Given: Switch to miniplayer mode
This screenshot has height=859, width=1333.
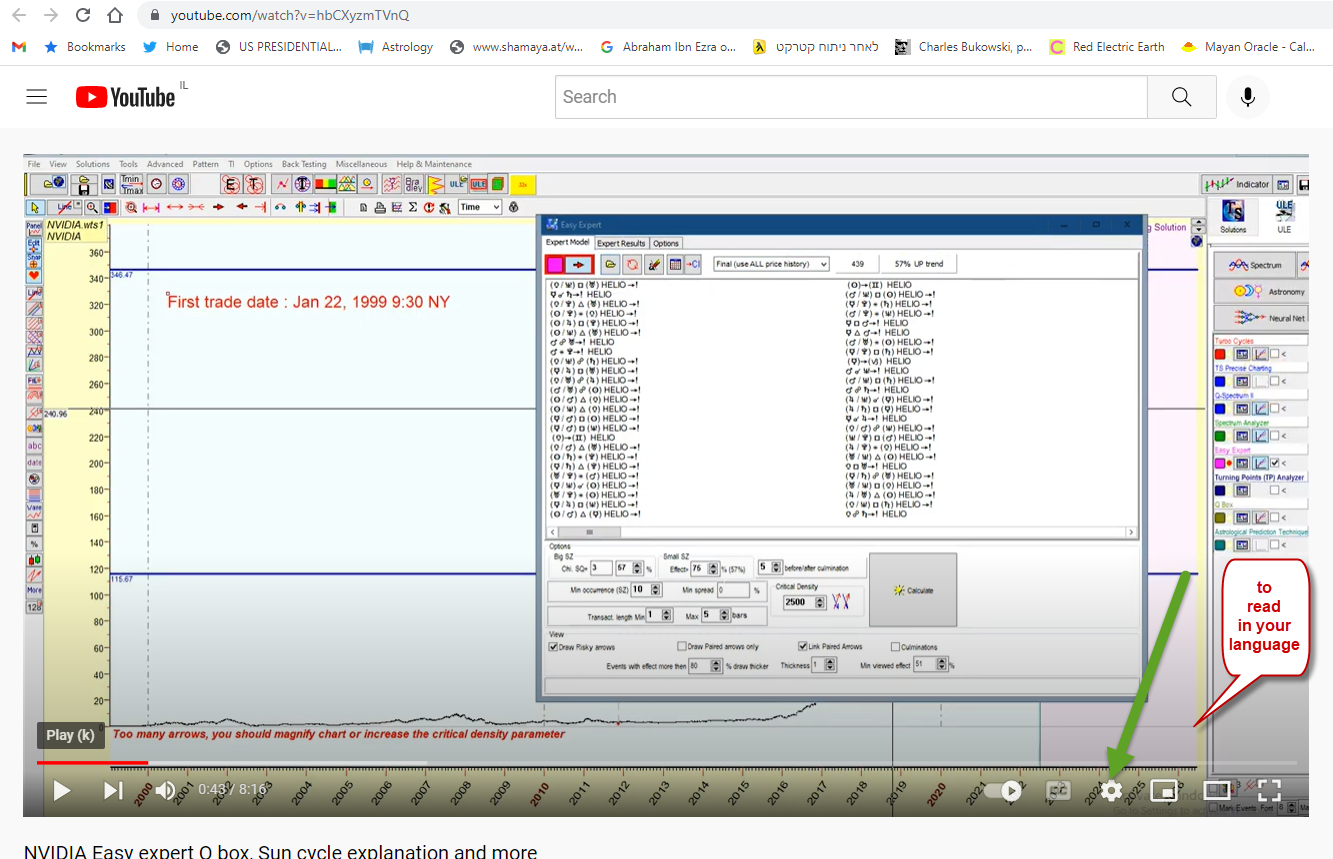Looking at the screenshot, I should click(x=1163, y=791).
